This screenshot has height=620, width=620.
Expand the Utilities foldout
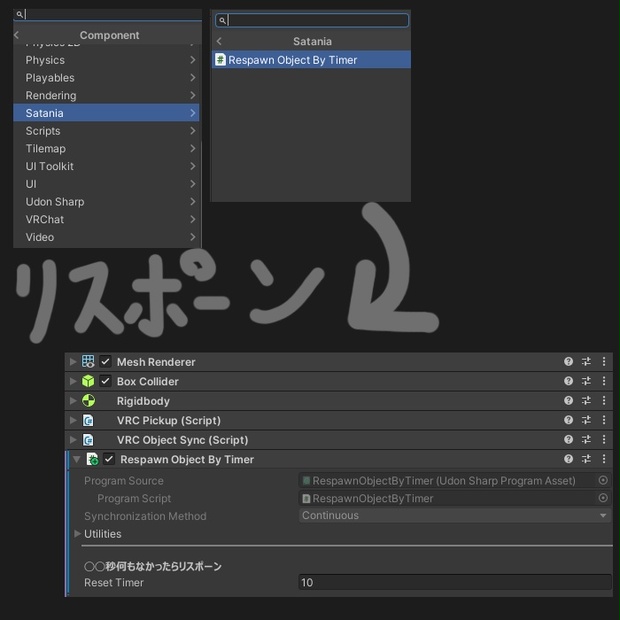78,534
